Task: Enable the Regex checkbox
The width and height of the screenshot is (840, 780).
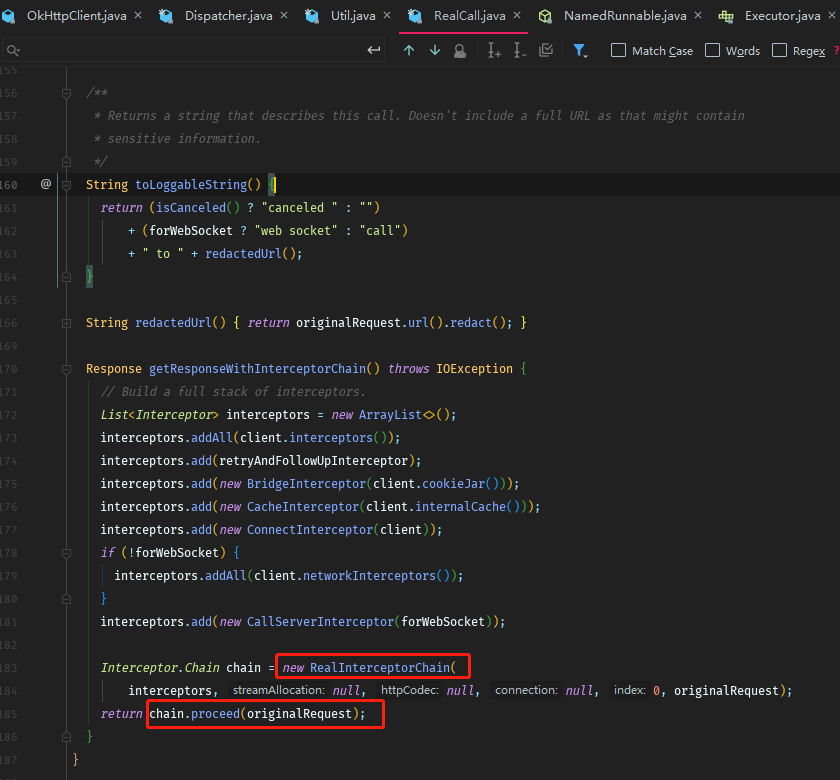Action: coord(779,50)
